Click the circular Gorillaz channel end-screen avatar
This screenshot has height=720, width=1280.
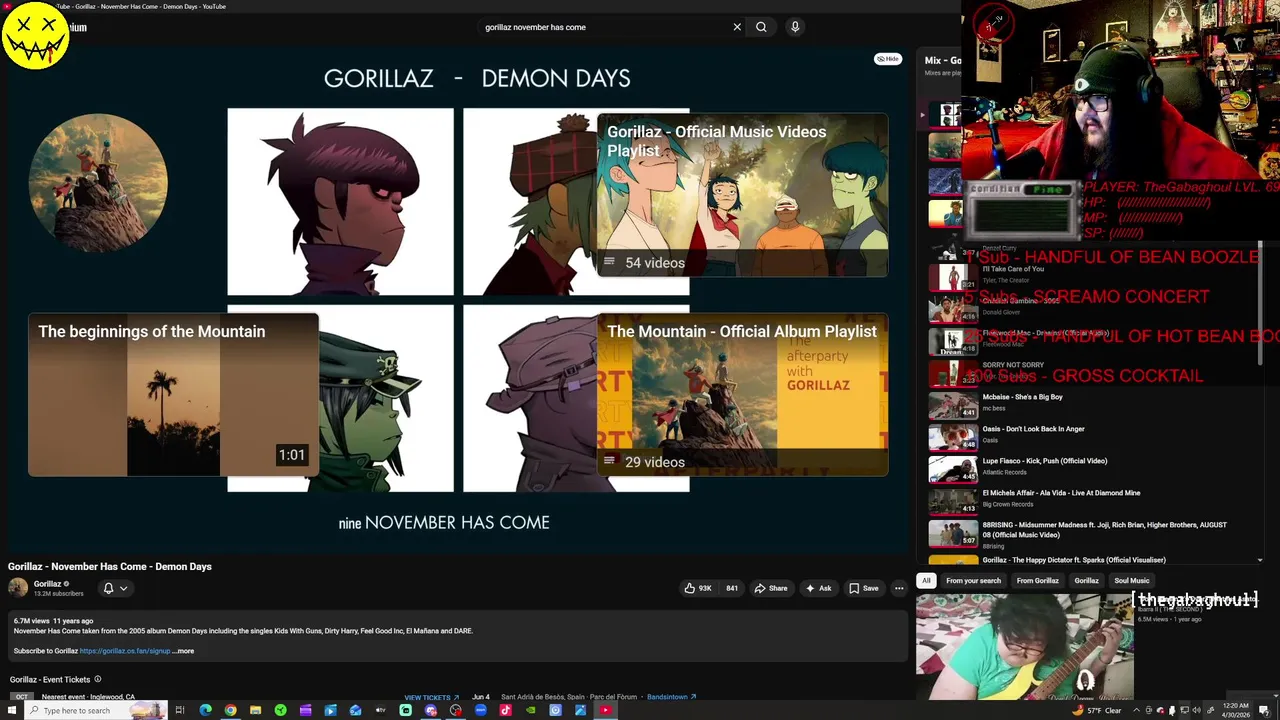point(98,183)
